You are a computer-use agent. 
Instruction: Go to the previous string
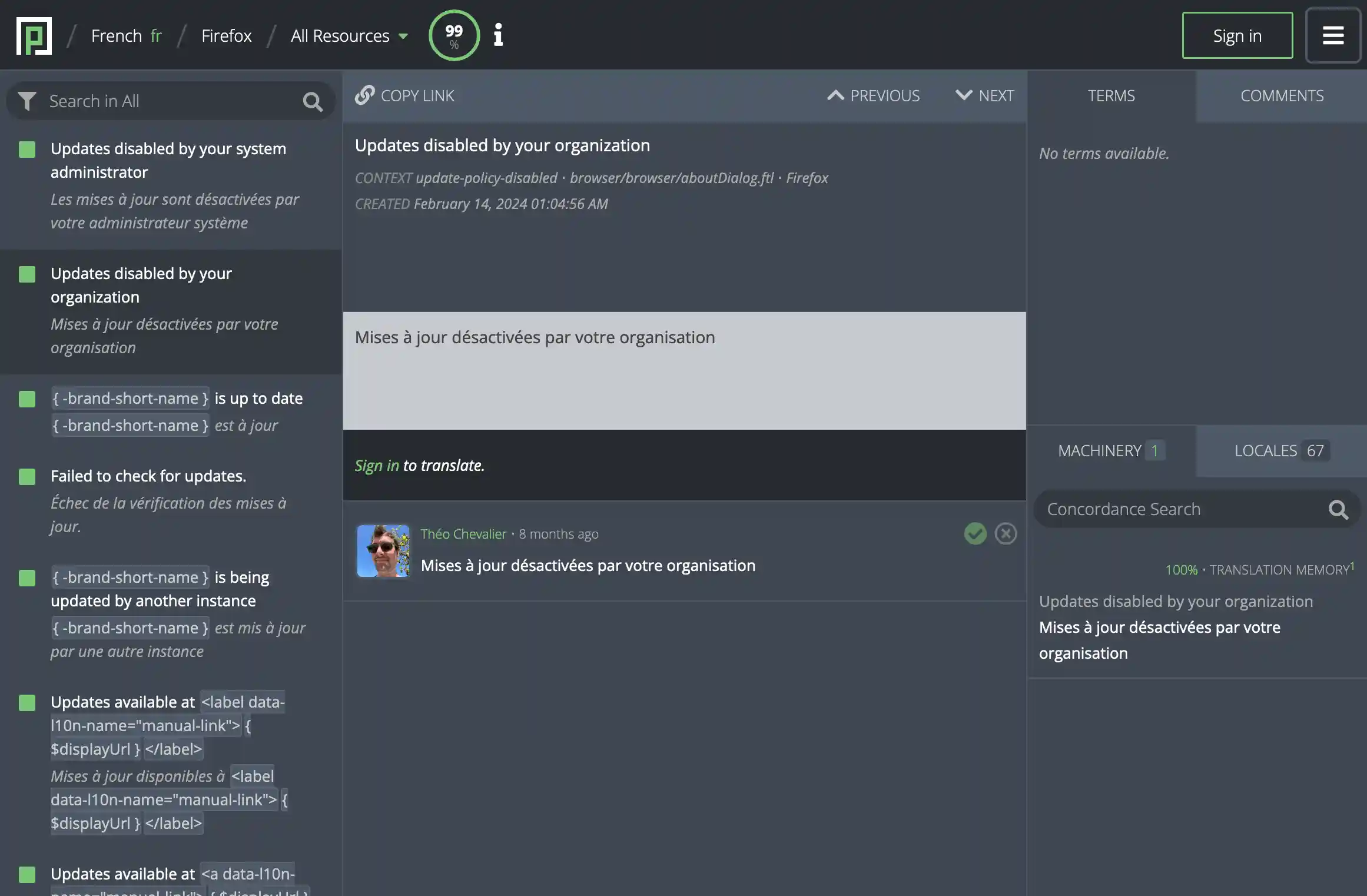click(874, 95)
